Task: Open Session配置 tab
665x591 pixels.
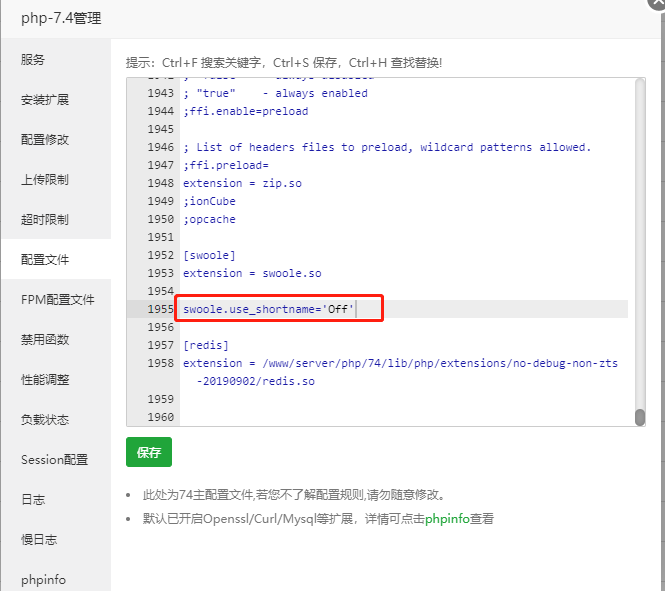Action: (56, 460)
